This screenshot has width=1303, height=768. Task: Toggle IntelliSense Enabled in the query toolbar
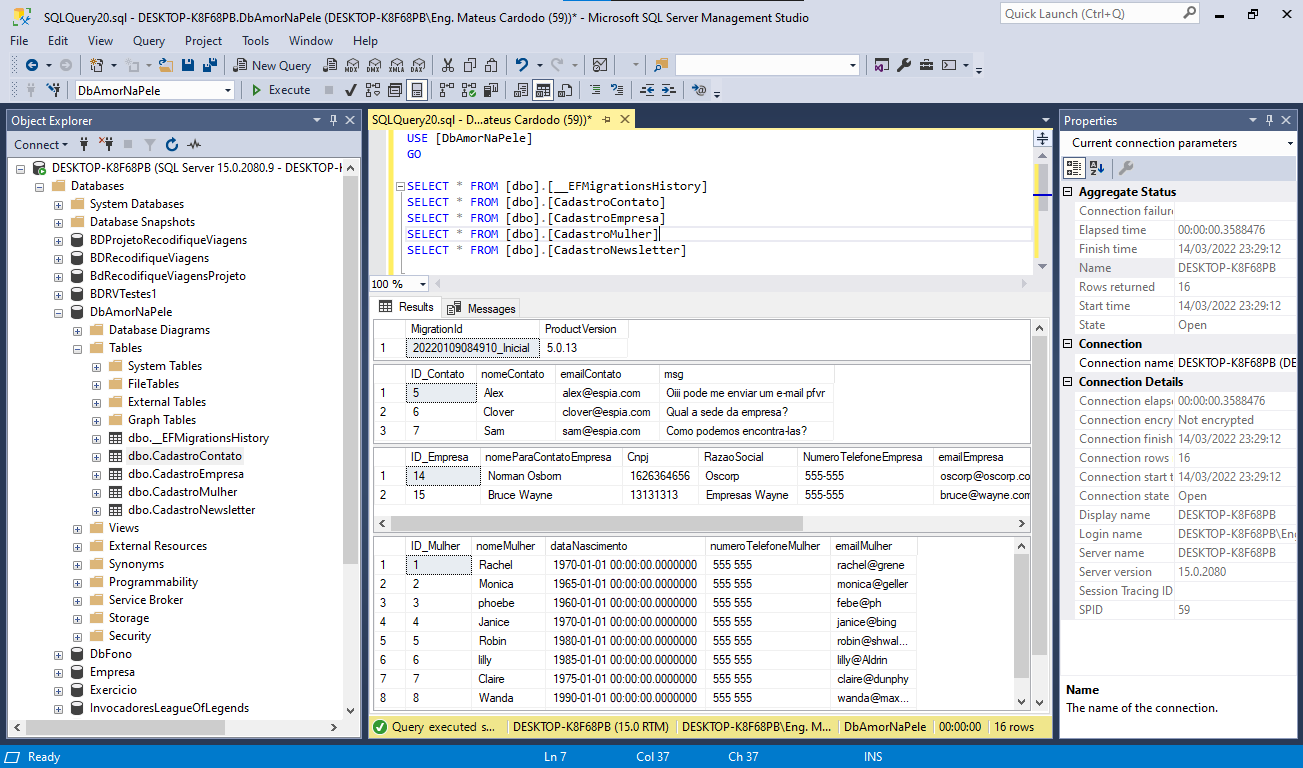pos(417,90)
